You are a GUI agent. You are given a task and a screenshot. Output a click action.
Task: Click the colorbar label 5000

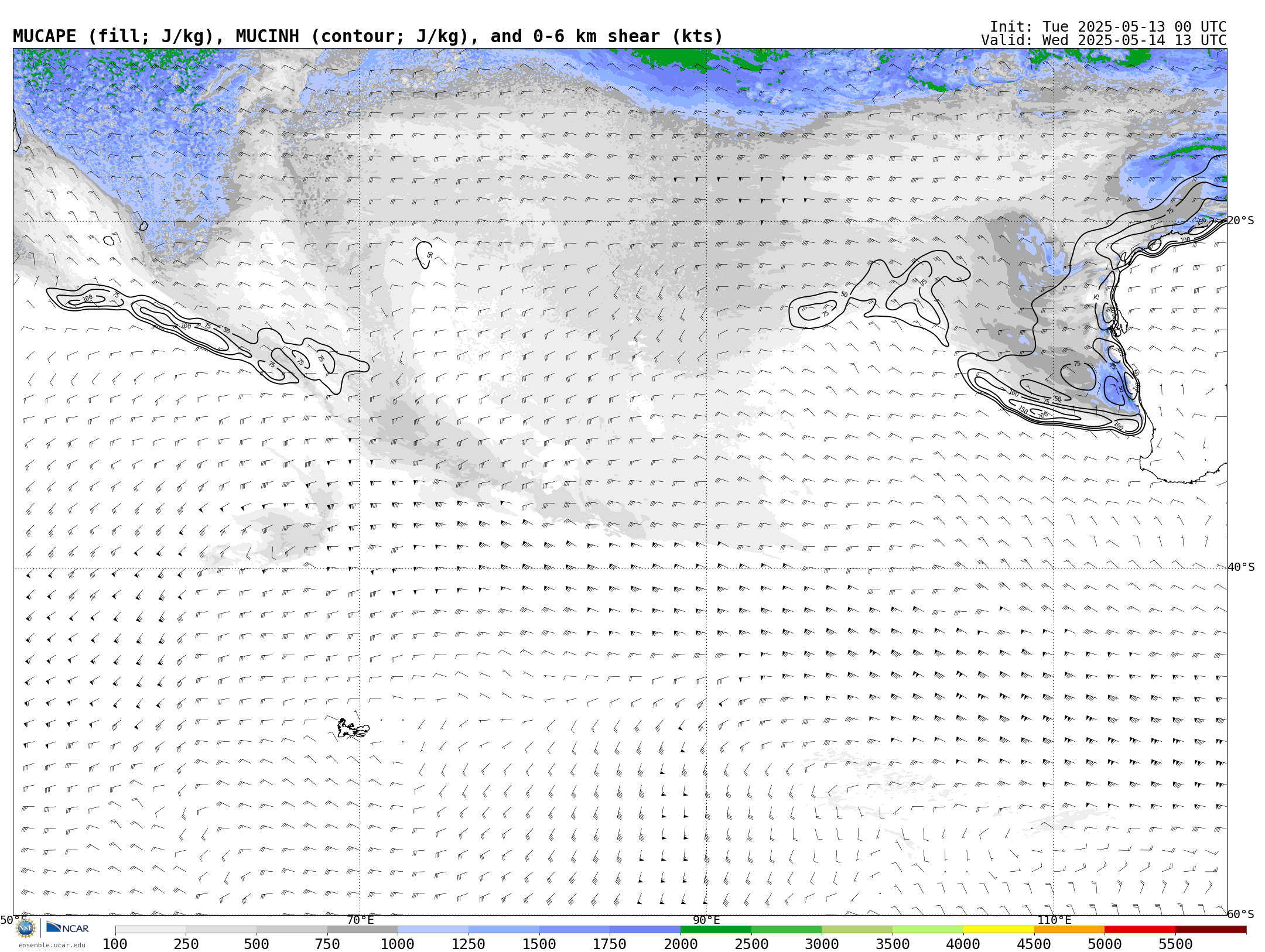(x=1105, y=944)
